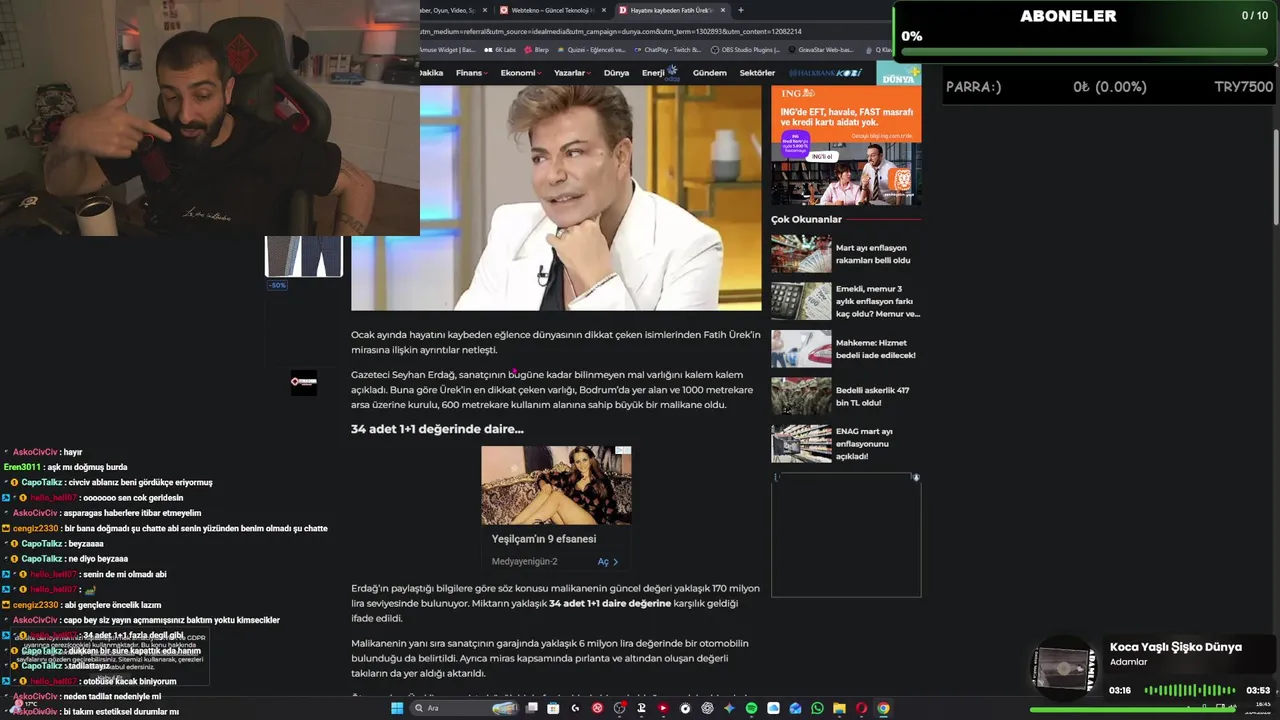Open the GravaStar Web-bas bookmark
1280x720 pixels.
(x=820, y=49)
